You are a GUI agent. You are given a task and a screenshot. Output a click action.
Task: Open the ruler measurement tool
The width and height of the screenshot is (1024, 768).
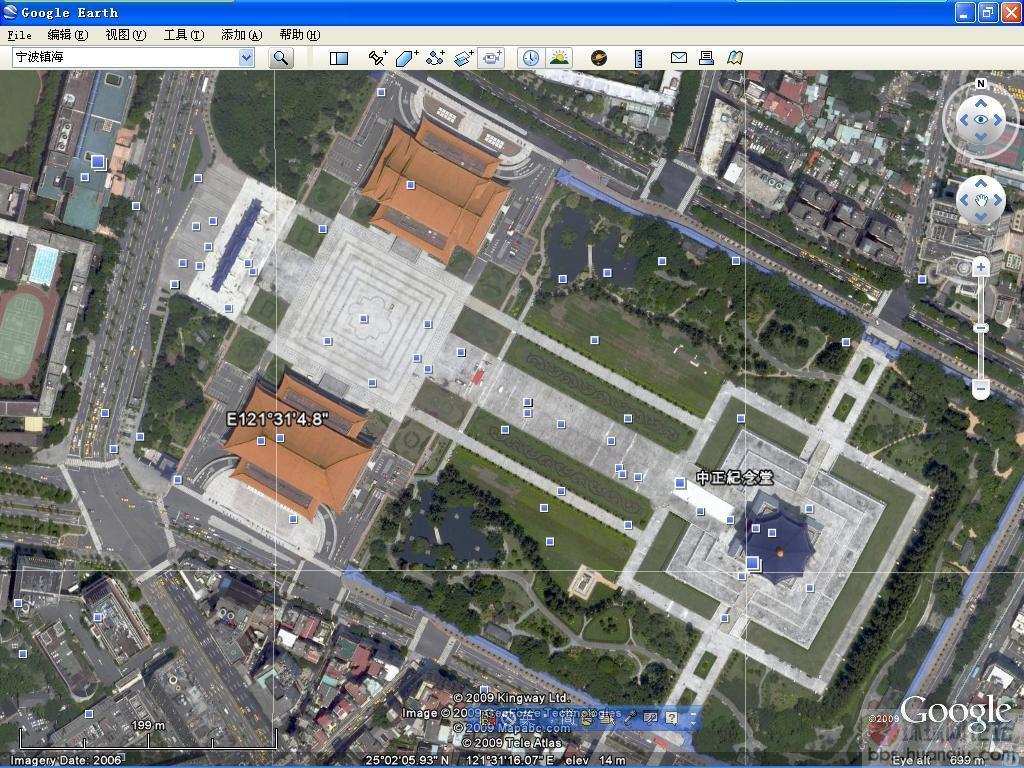[638, 58]
